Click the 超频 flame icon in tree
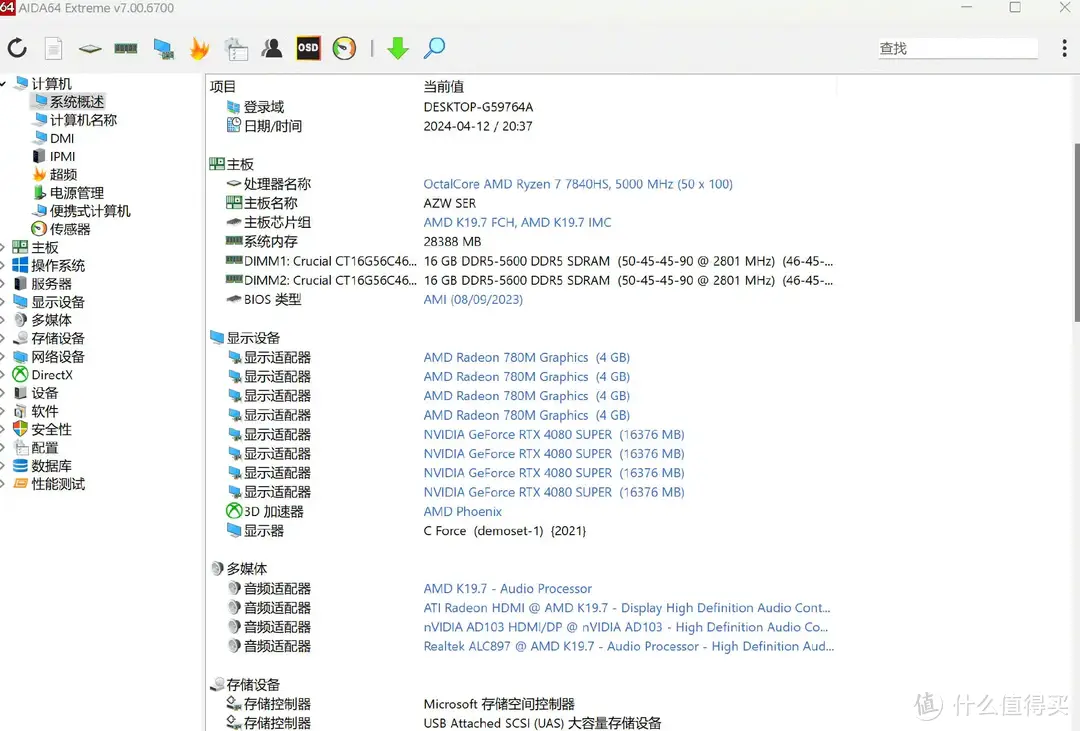 40,174
